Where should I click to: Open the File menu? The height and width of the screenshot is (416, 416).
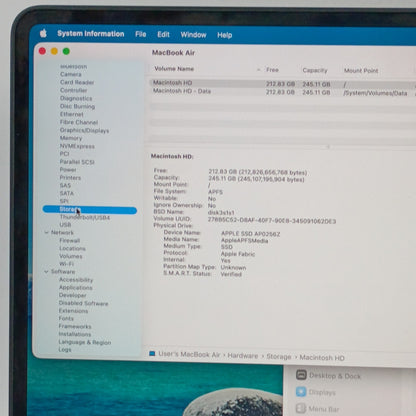(141, 34)
